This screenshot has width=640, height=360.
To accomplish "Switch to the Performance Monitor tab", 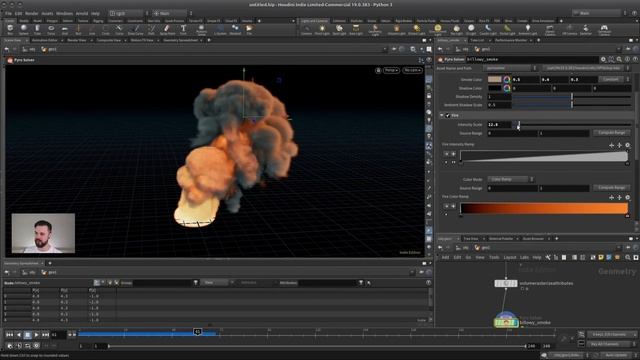I will 511,40.
